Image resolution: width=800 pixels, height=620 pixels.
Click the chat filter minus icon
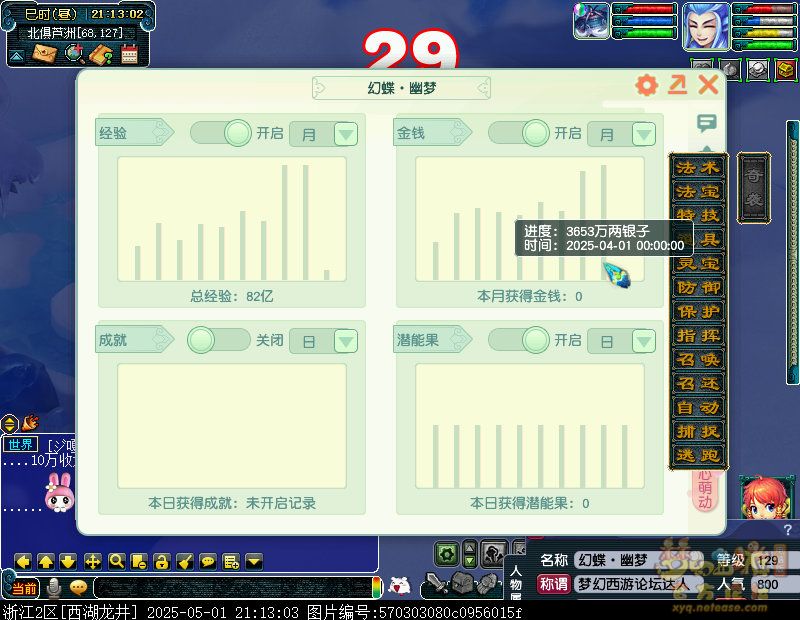coord(139,562)
